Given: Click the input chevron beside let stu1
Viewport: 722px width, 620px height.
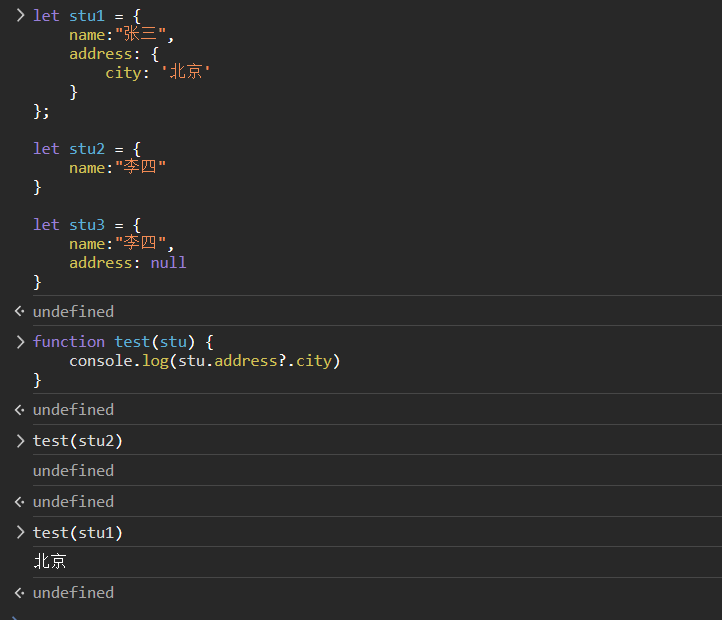Looking at the screenshot, I should click(20, 16).
